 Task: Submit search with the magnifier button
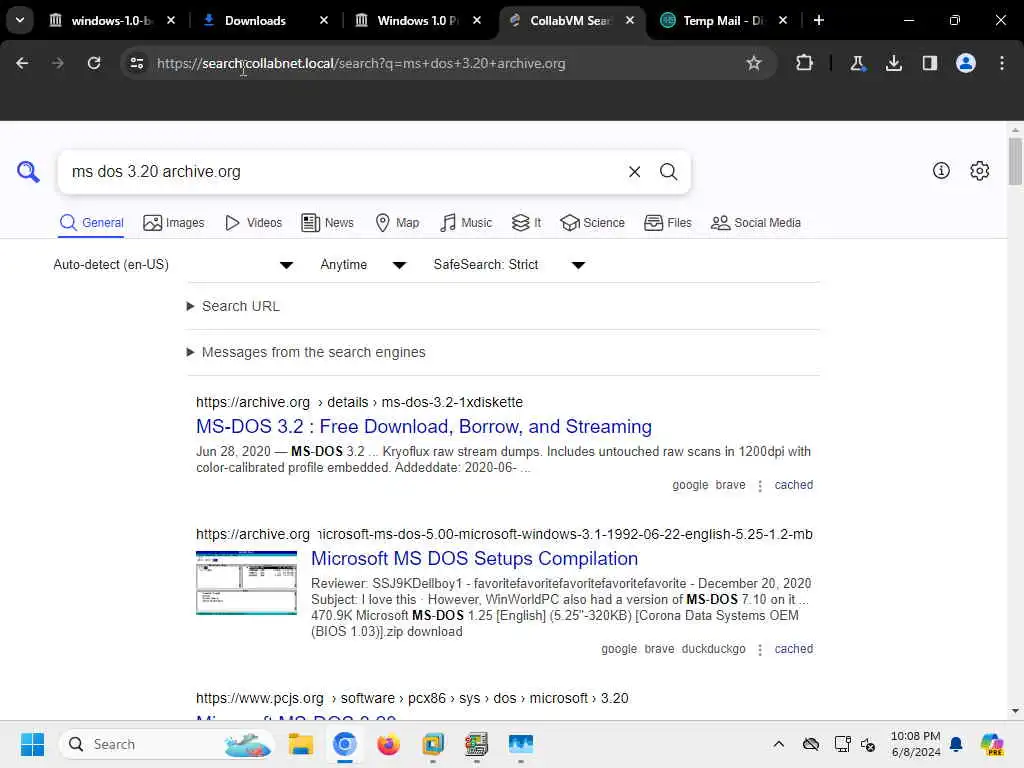pos(668,172)
